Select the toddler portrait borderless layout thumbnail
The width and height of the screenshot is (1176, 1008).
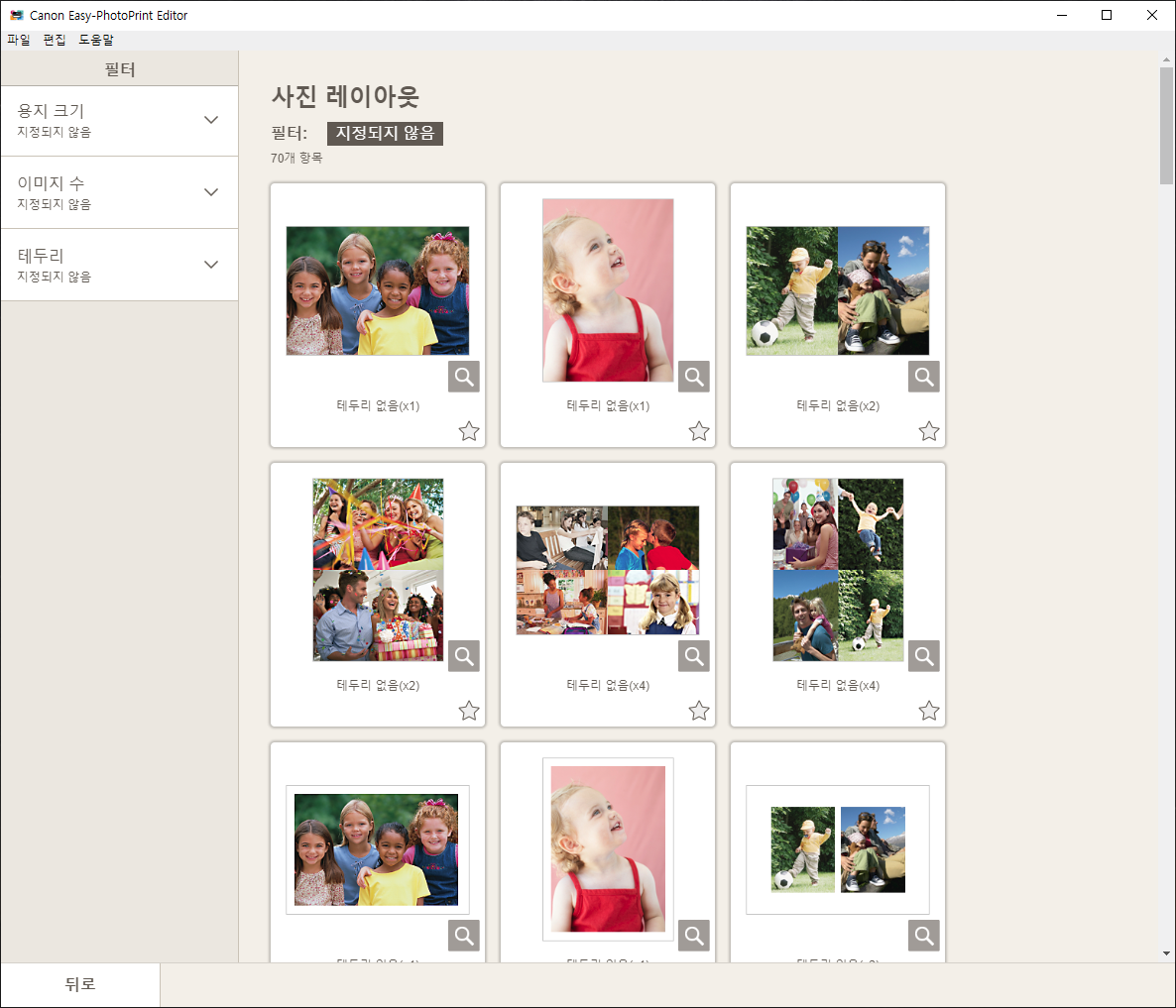(x=608, y=290)
